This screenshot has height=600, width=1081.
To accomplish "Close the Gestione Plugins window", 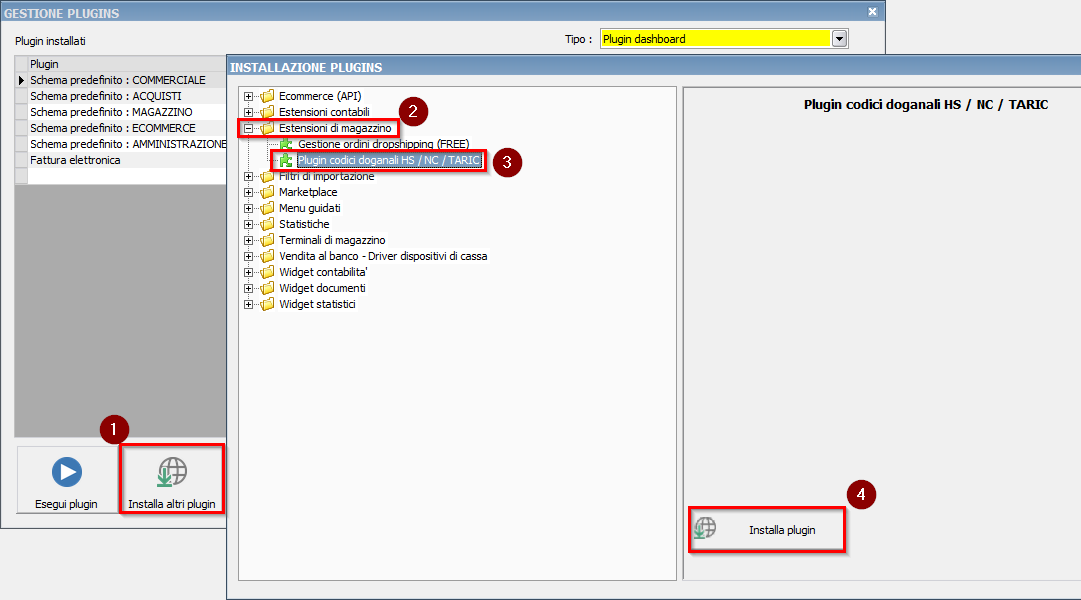I will point(872,12).
